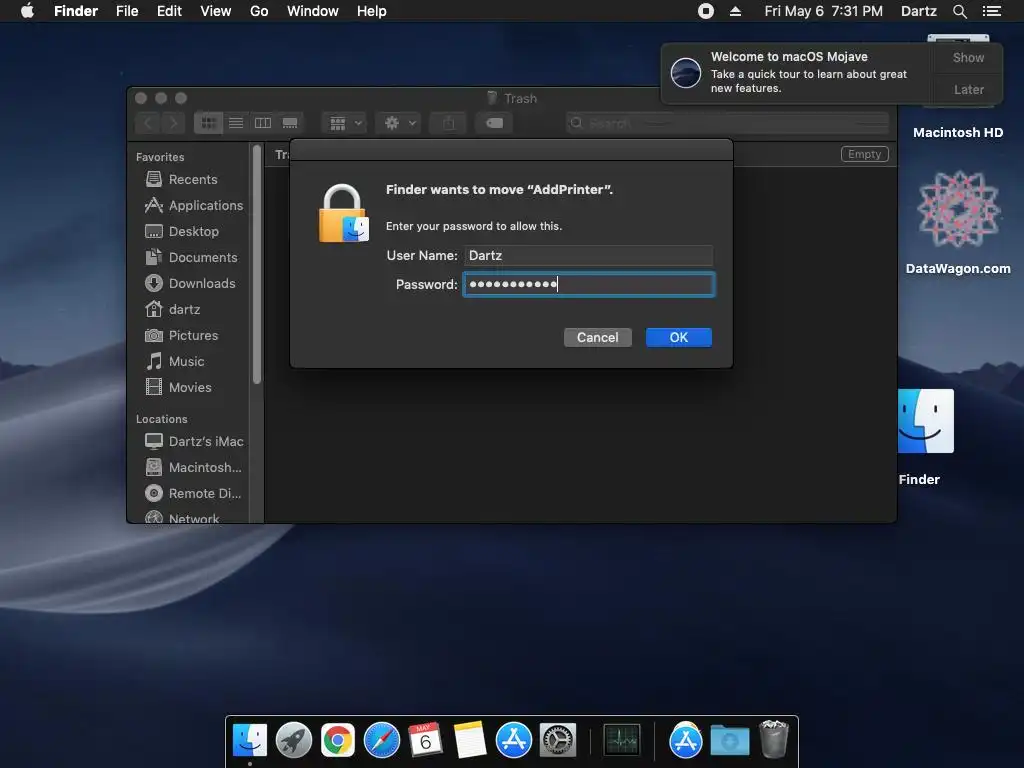Select Dartz's iMac in sidebar
Image resolution: width=1024 pixels, height=768 pixels.
click(x=194, y=441)
